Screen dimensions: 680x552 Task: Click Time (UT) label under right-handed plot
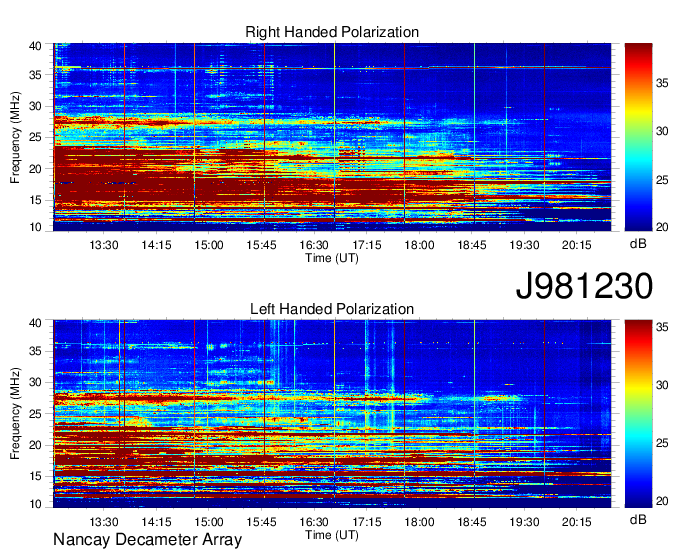[x=332, y=258]
